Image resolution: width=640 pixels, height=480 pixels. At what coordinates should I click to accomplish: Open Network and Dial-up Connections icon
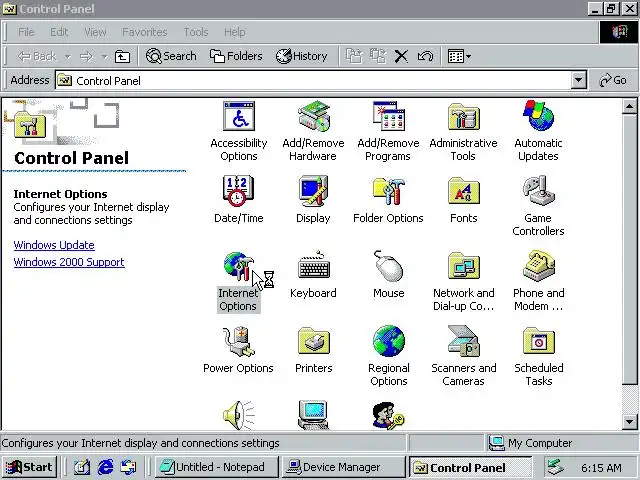463,266
